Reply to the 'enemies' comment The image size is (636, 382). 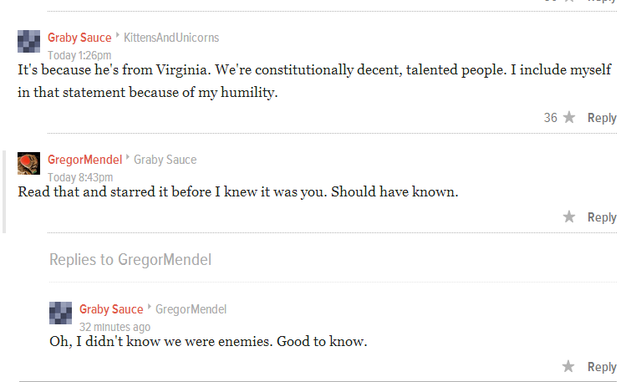(x=602, y=367)
